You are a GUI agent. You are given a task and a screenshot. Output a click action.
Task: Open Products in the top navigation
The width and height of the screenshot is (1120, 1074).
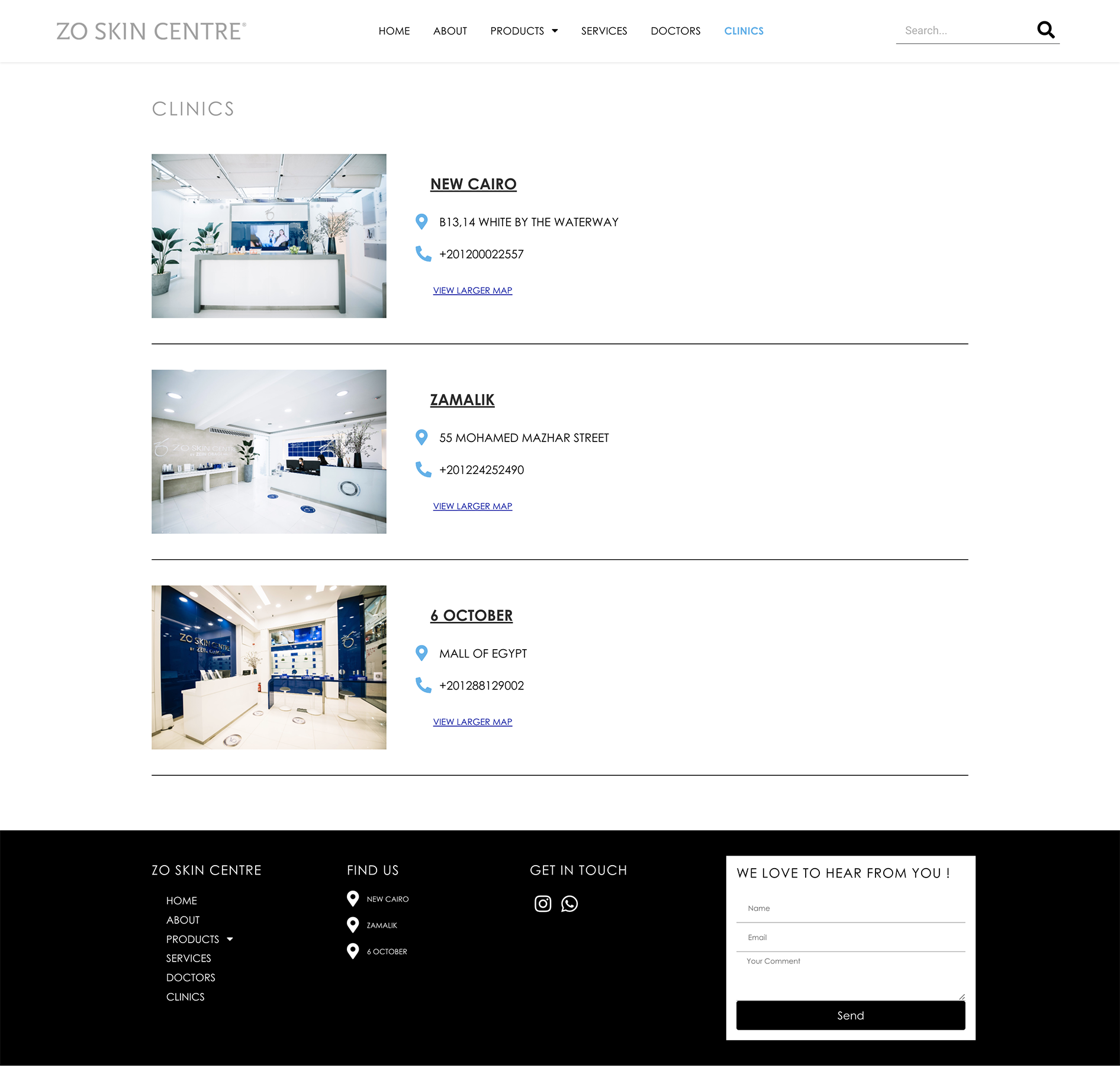tap(517, 31)
